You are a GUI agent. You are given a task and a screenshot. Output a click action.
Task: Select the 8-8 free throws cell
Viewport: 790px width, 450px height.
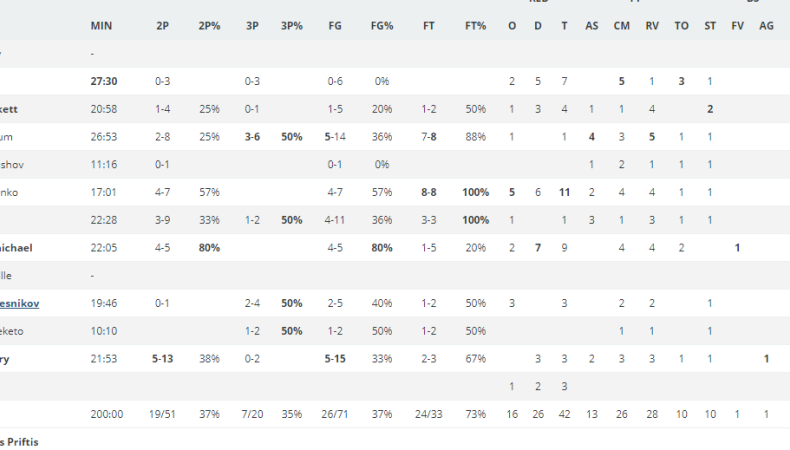pos(429,192)
